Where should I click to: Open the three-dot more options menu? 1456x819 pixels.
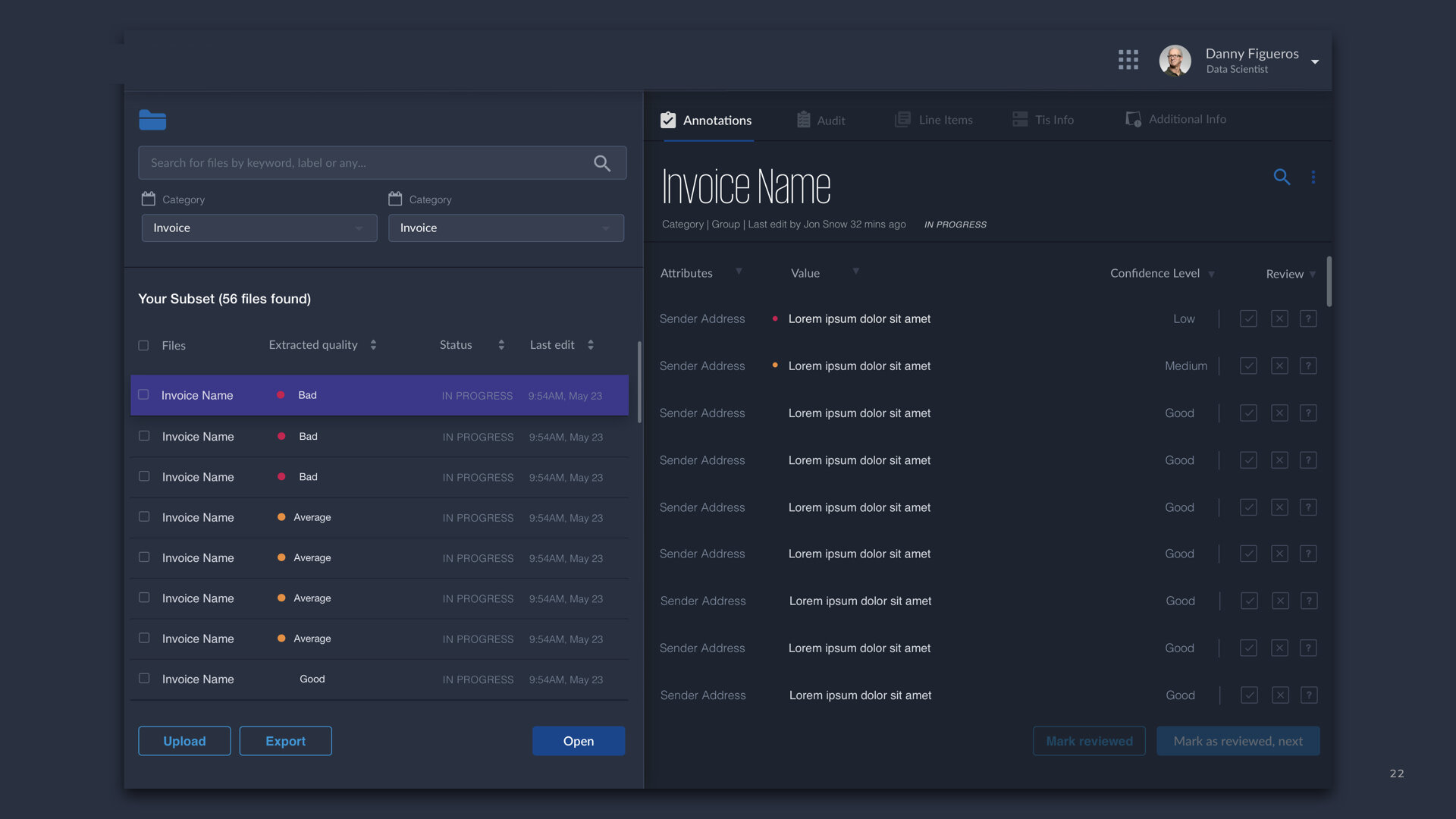click(x=1313, y=177)
